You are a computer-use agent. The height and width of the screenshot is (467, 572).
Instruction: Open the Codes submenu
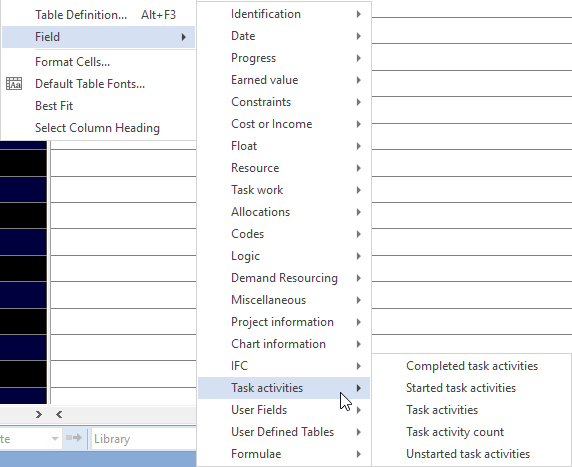284,234
